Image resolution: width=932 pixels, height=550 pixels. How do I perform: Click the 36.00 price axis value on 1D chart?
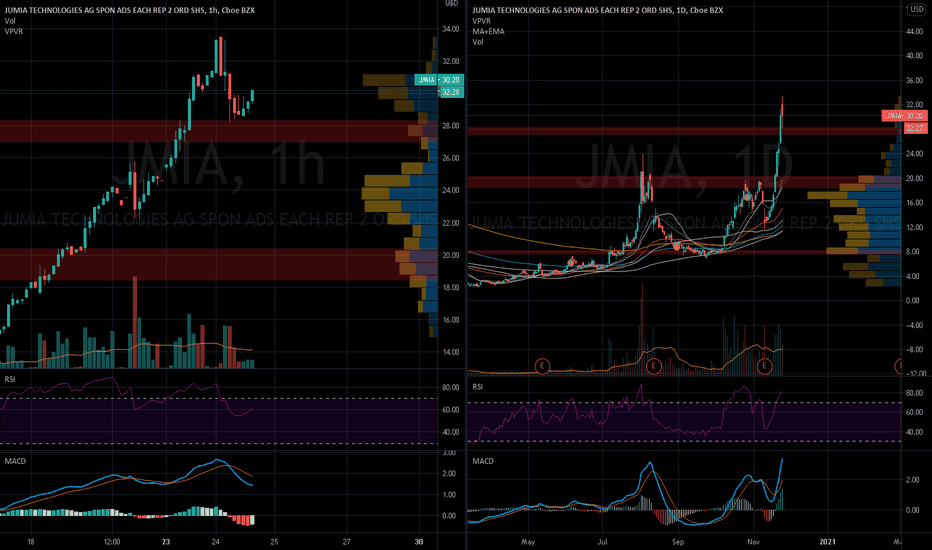point(914,80)
